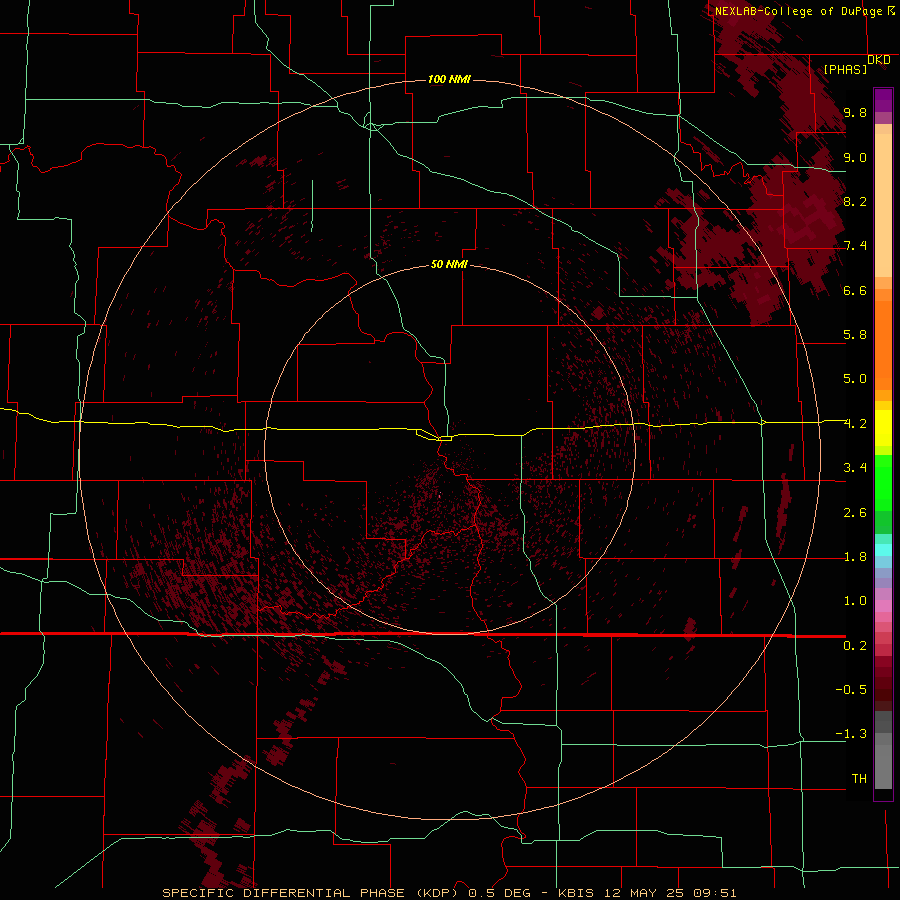The image size is (900, 900).
Task: Click the yellow segment of color bar
Action: pos(883,428)
